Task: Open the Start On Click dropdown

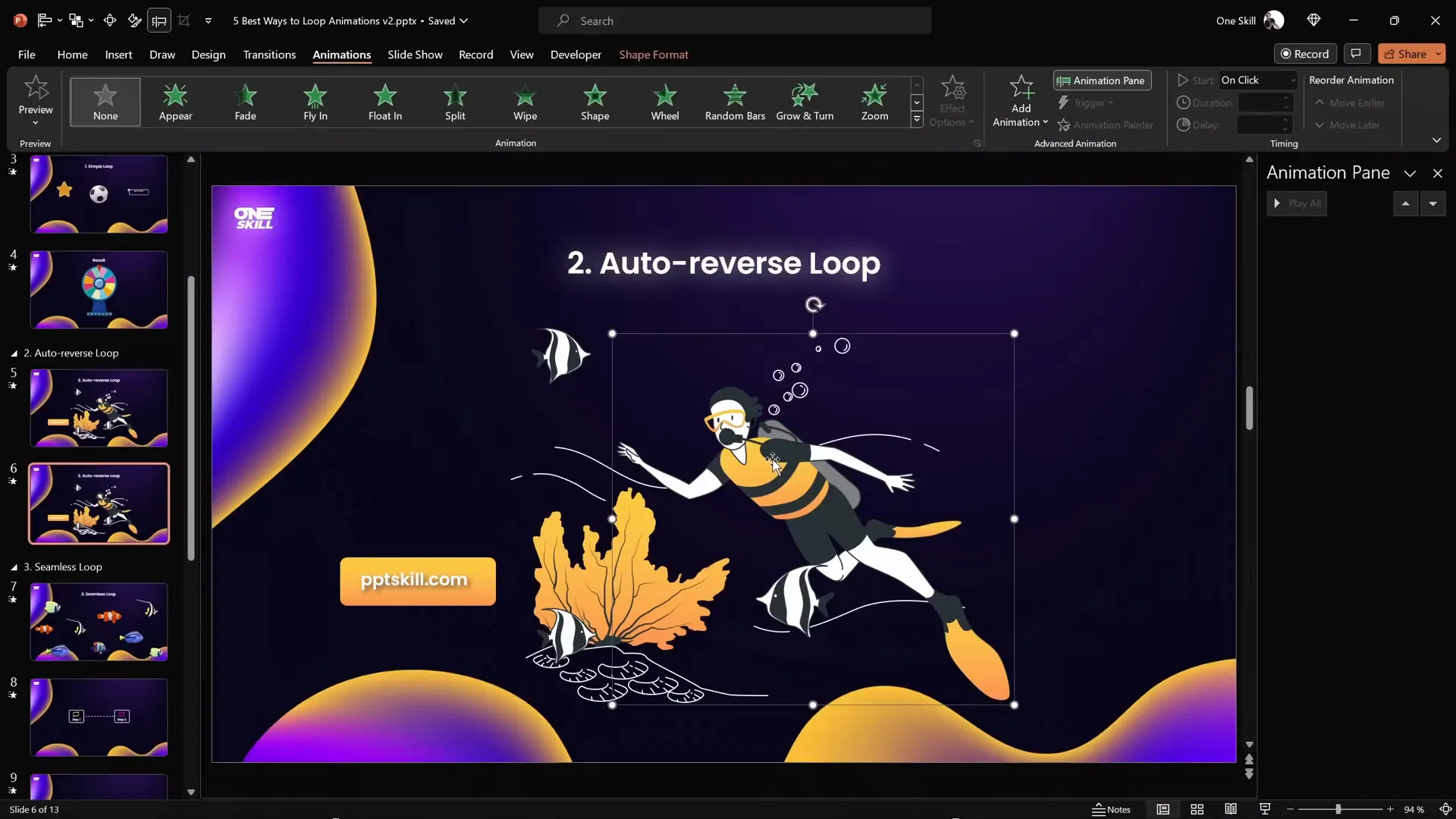Action: click(x=1258, y=80)
